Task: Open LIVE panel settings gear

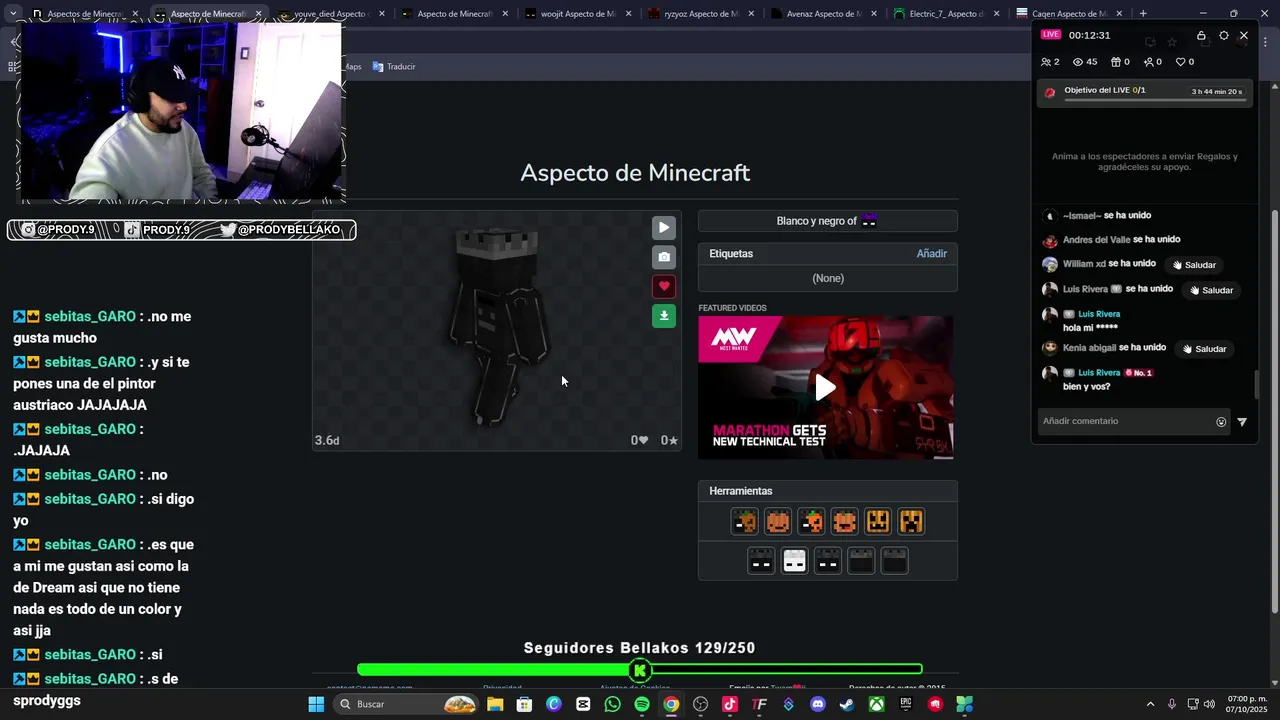Action: (1223, 36)
